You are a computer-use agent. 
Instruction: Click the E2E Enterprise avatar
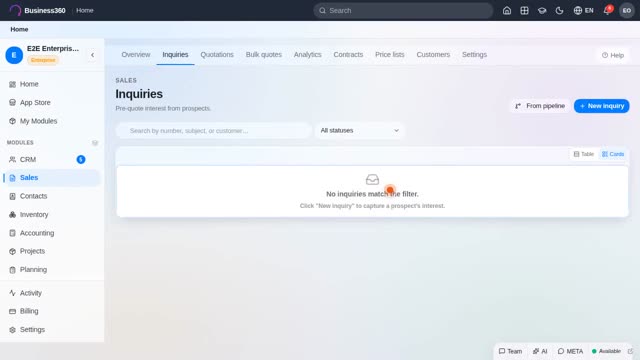tap(14, 55)
